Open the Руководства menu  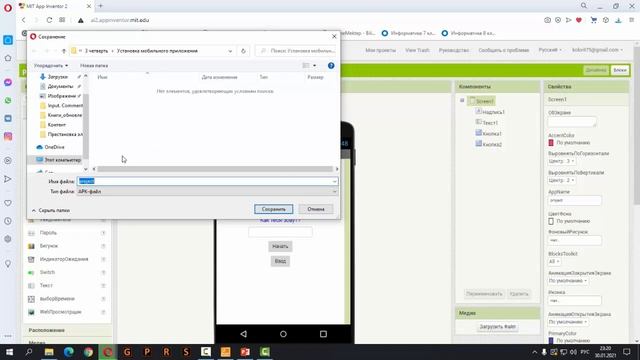tap(454, 50)
